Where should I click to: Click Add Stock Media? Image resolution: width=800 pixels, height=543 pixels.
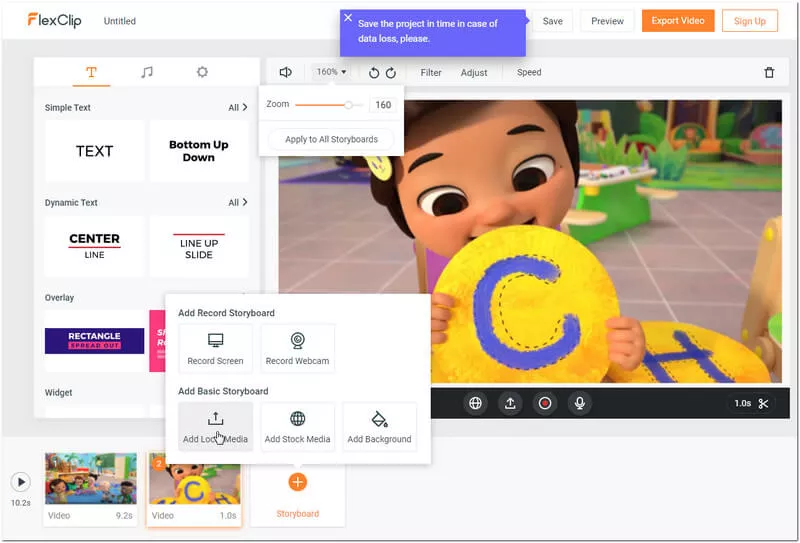coord(297,427)
